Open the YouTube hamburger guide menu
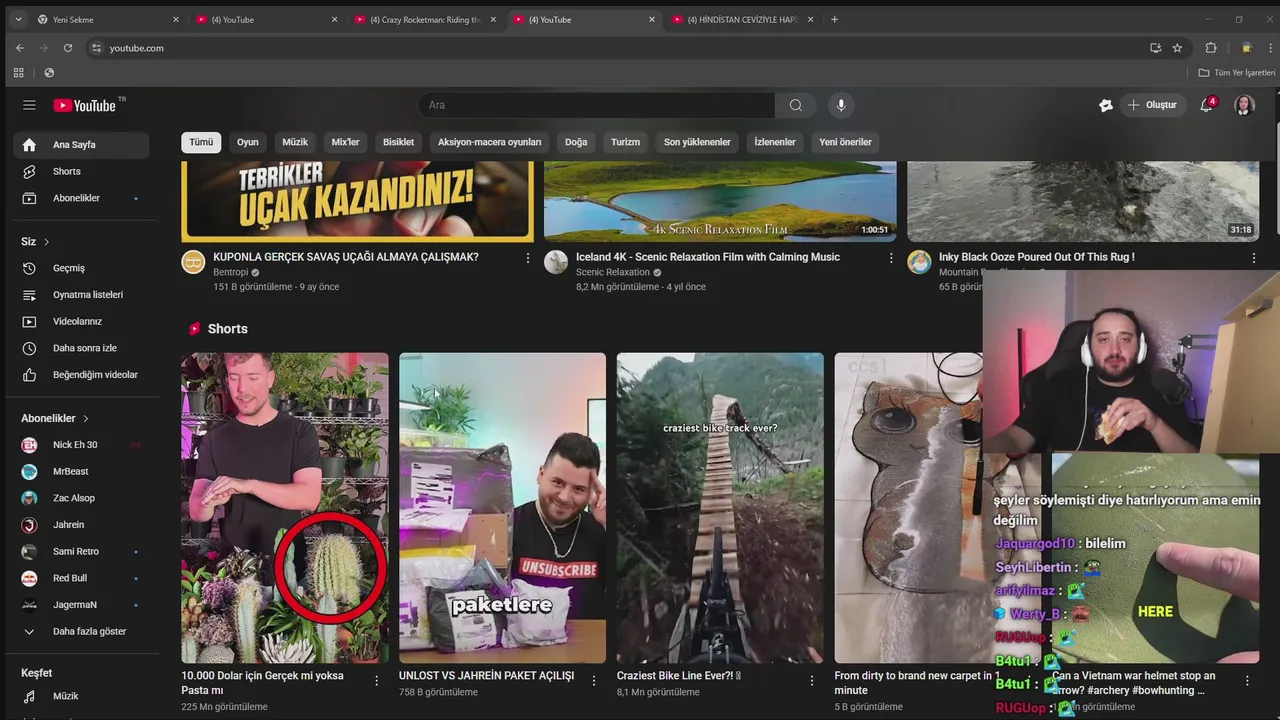This screenshot has height=720, width=1280. [x=29, y=105]
